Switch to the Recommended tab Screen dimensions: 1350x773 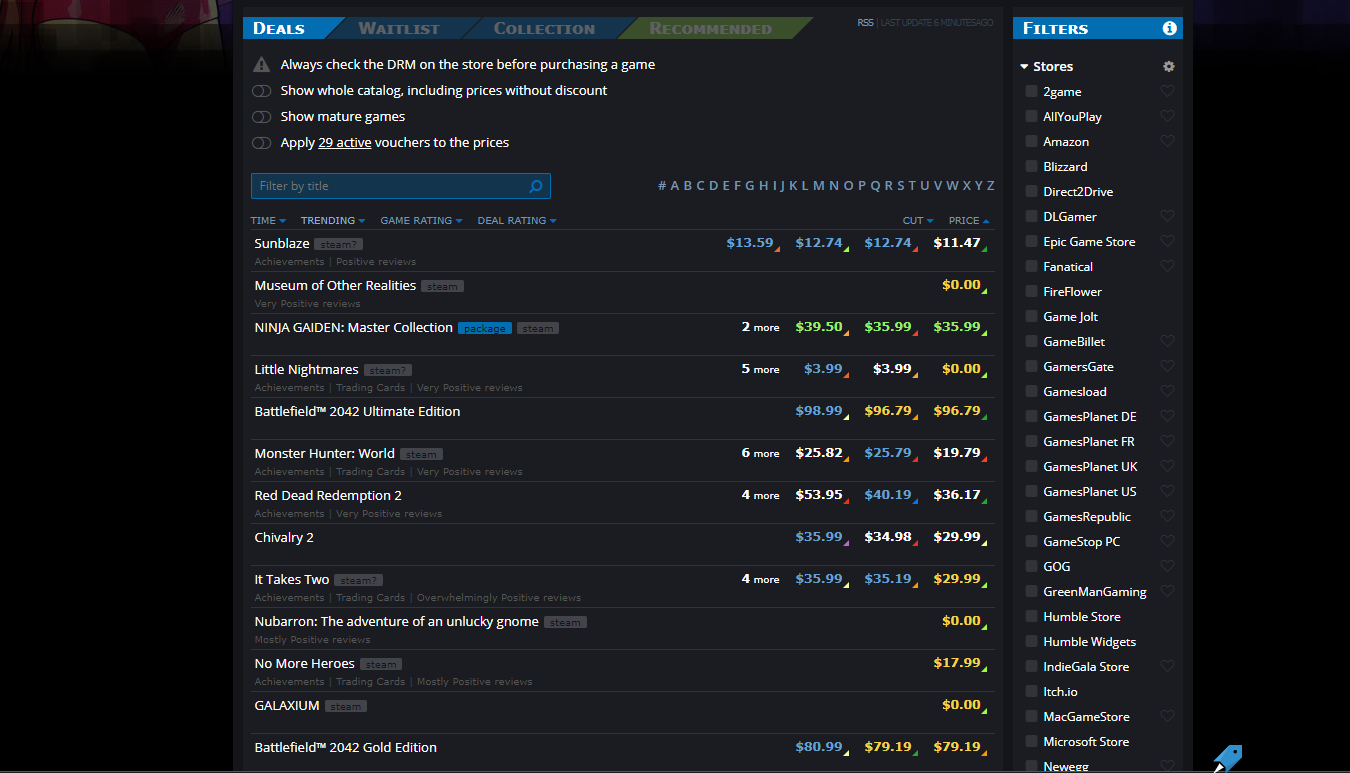[710, 28]
